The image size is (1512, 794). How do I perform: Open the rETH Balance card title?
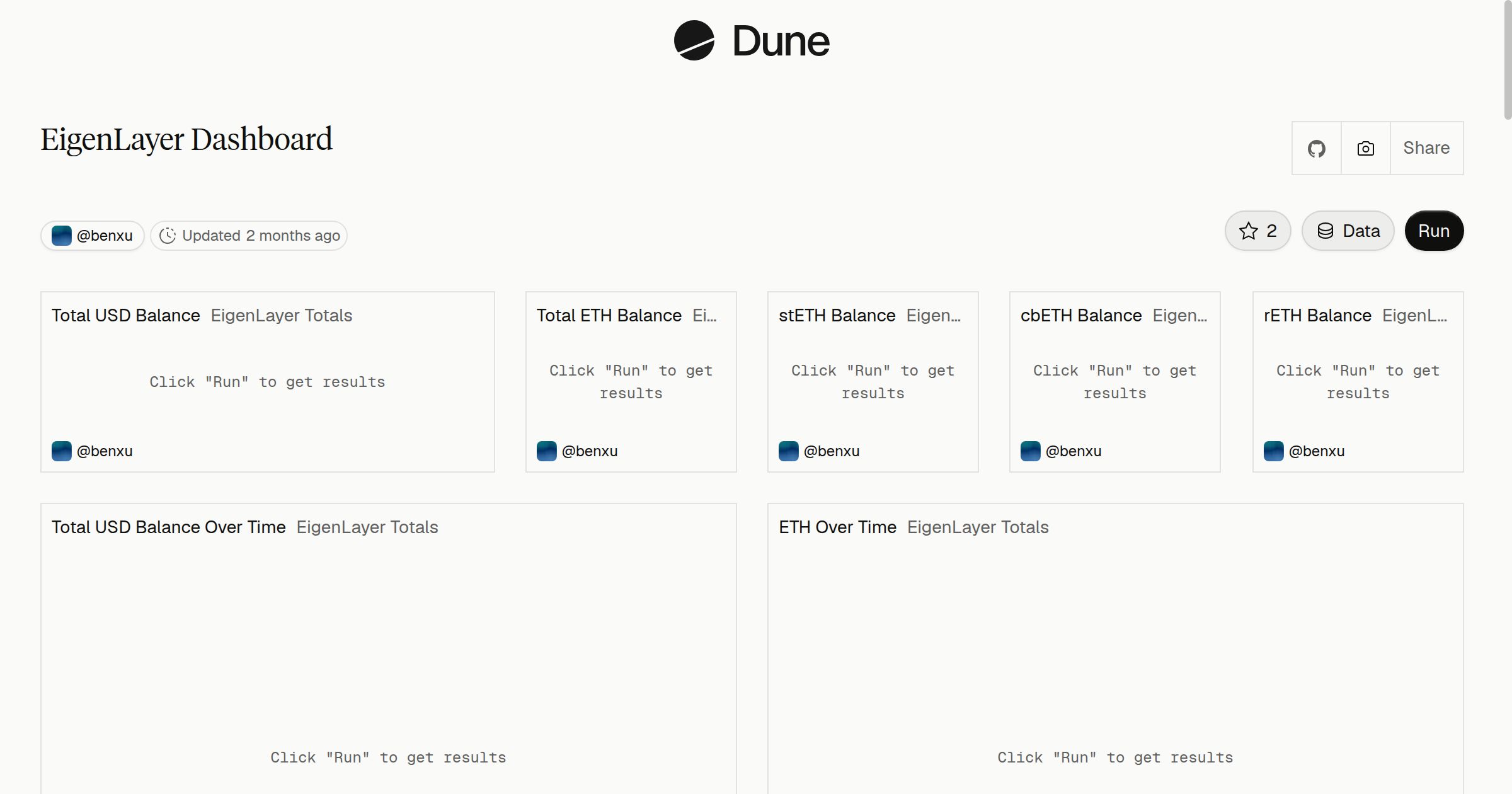(1317, 315)
